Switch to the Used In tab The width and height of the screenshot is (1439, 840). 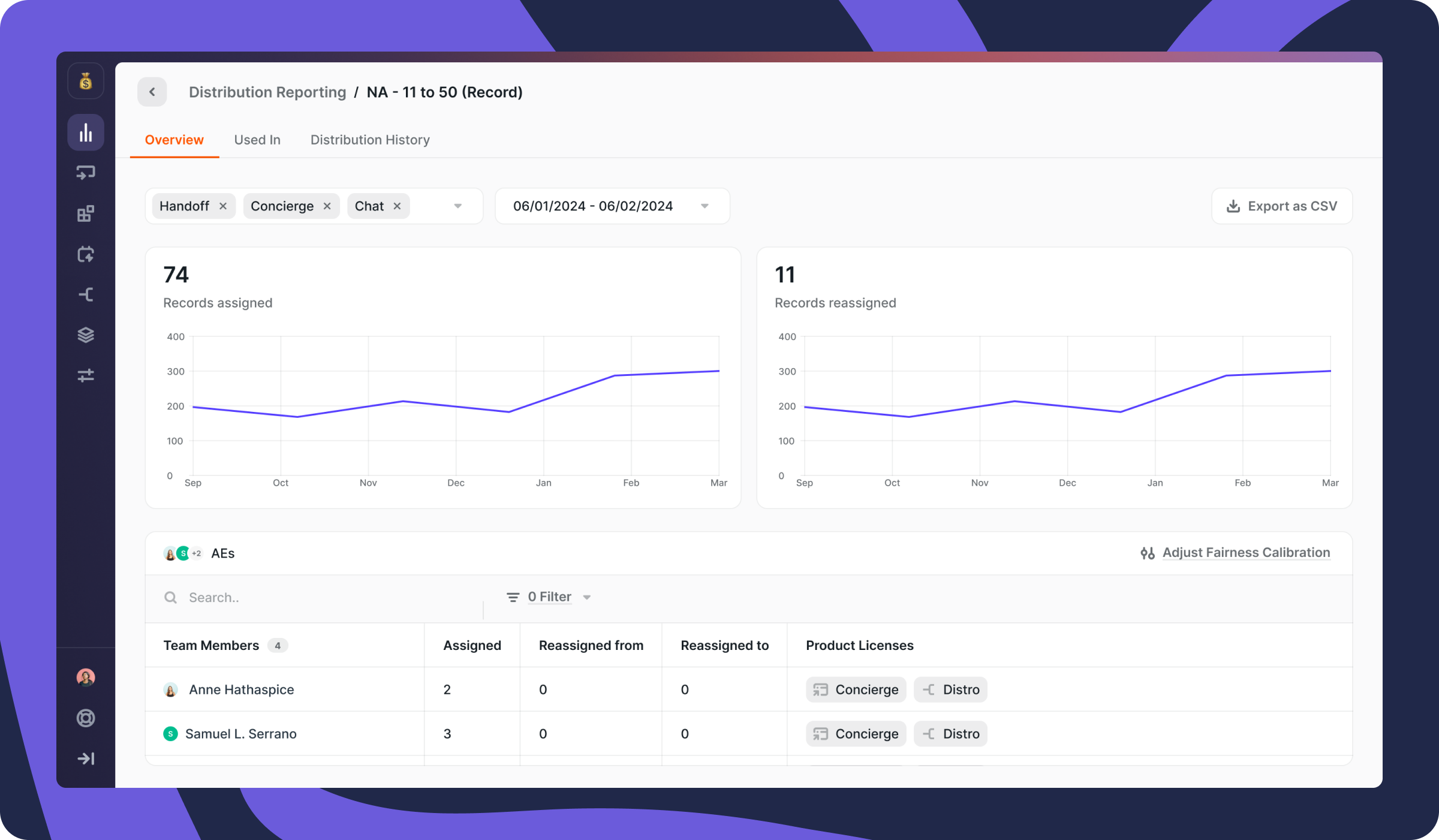(257, 140)
